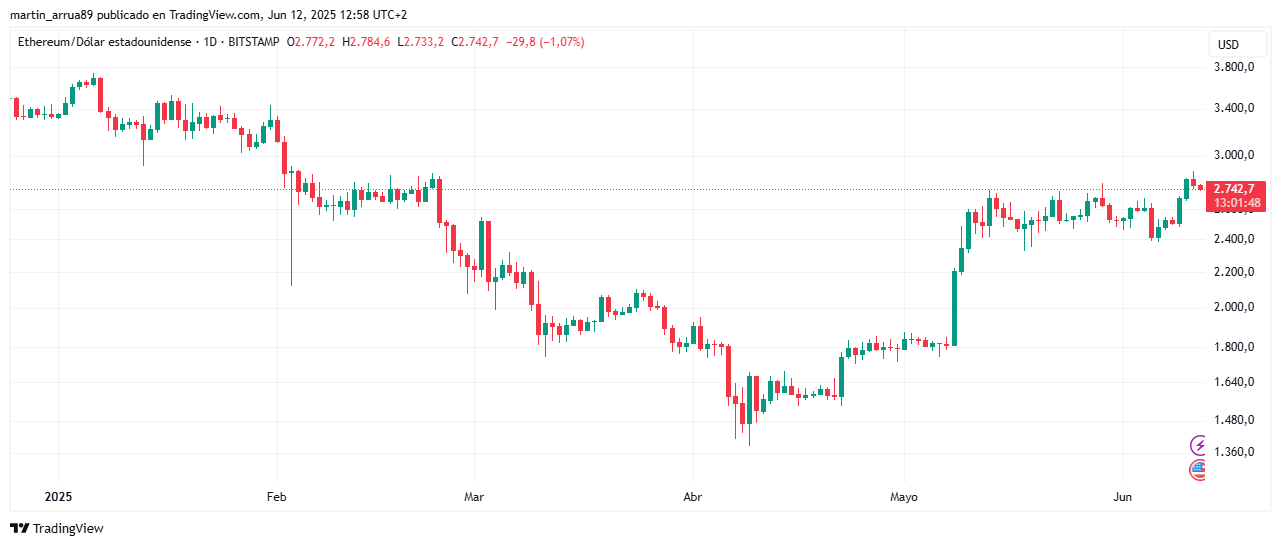Image resolution: width=1281 pixels, height=546 pixels.
Task: Click the US flag economic event icon
Action: 1198,468
